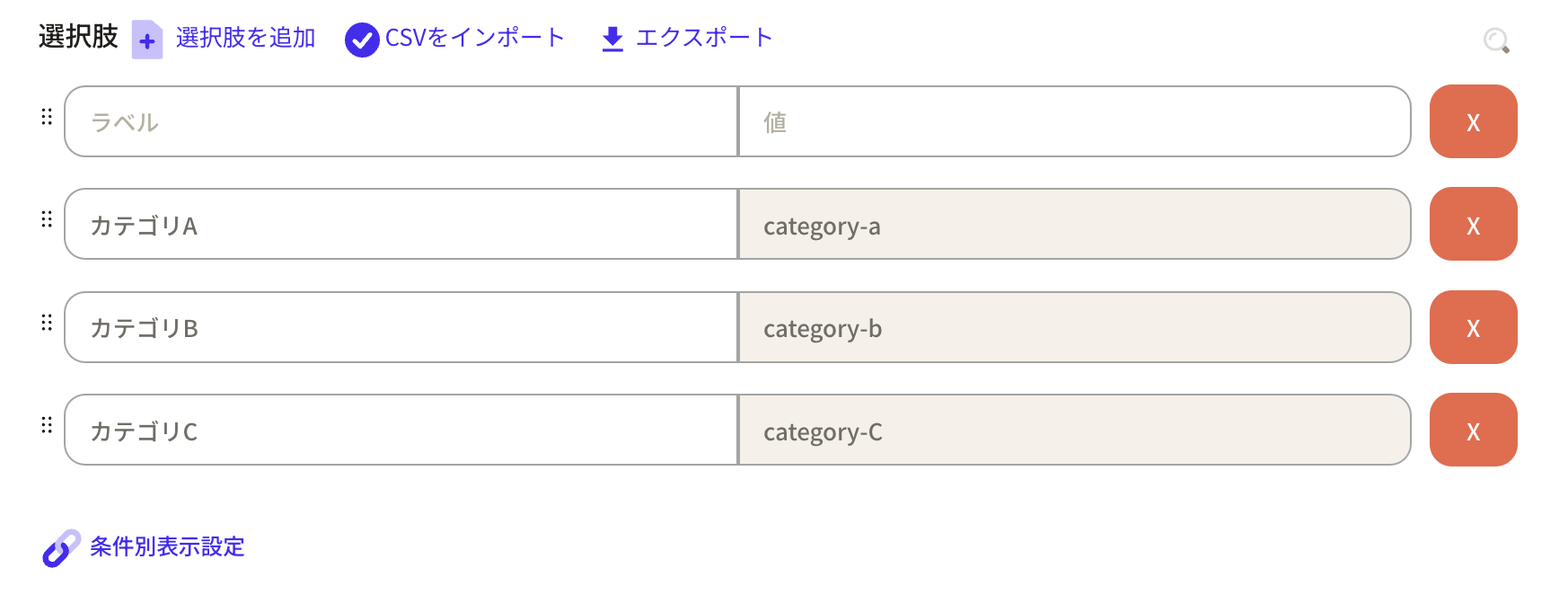This screenshot has width=1568, height=595.
Task: Select the CSVをインポート link
Action: point(474,38)
